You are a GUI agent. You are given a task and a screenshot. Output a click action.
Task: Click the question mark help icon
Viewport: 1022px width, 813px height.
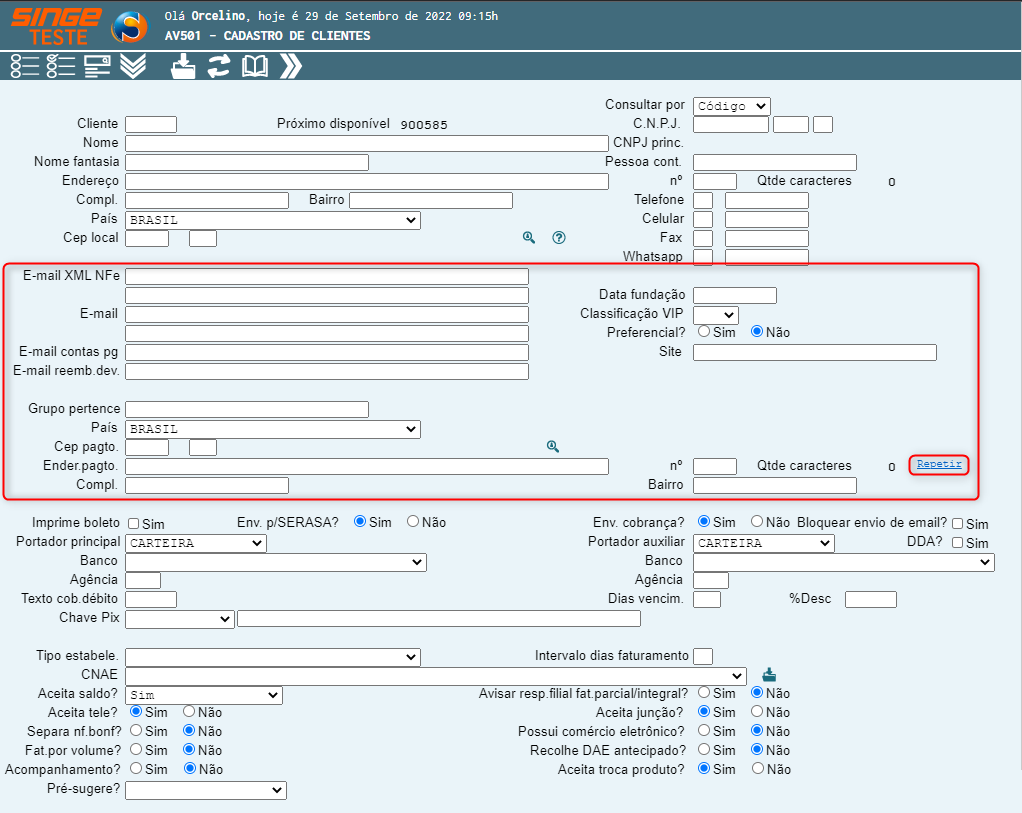coord(559,238)
